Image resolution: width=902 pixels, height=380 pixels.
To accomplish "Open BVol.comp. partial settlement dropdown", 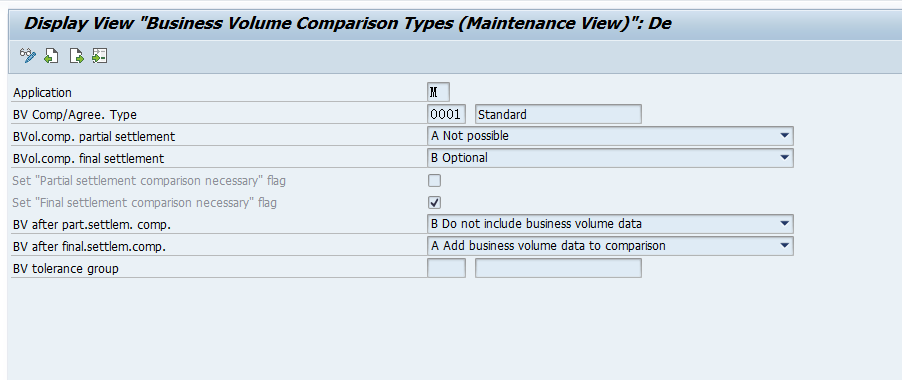I will [x=610, y=136].
